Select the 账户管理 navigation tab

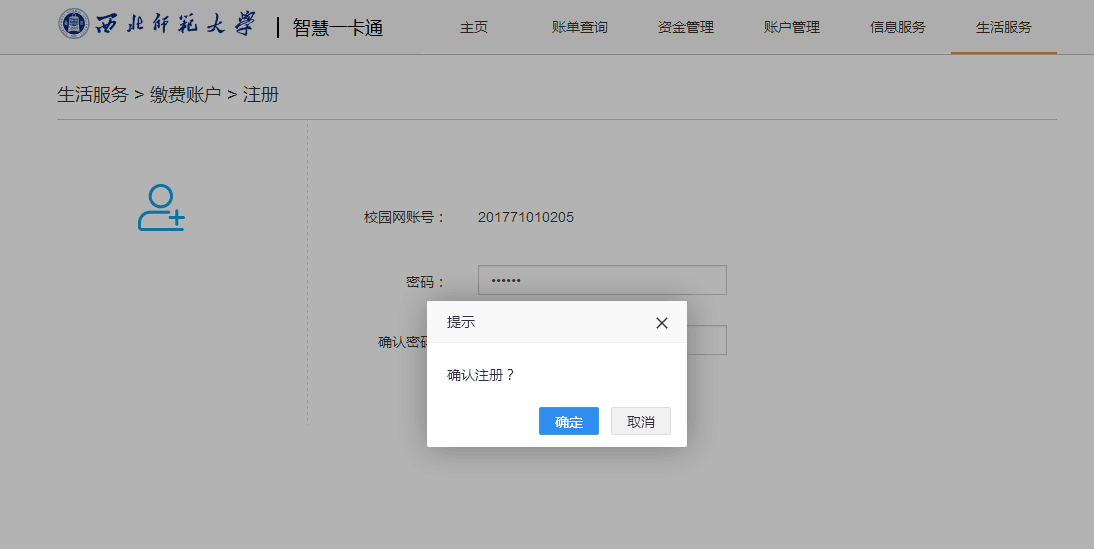point(791,27)
